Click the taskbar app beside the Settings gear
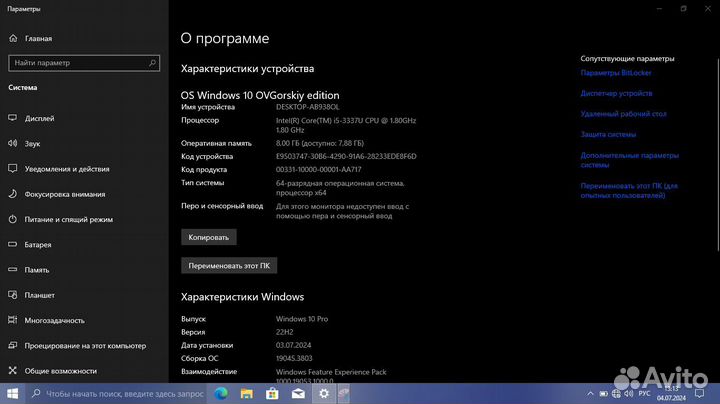This screenshot has height=404, width=720. point(344,393)
